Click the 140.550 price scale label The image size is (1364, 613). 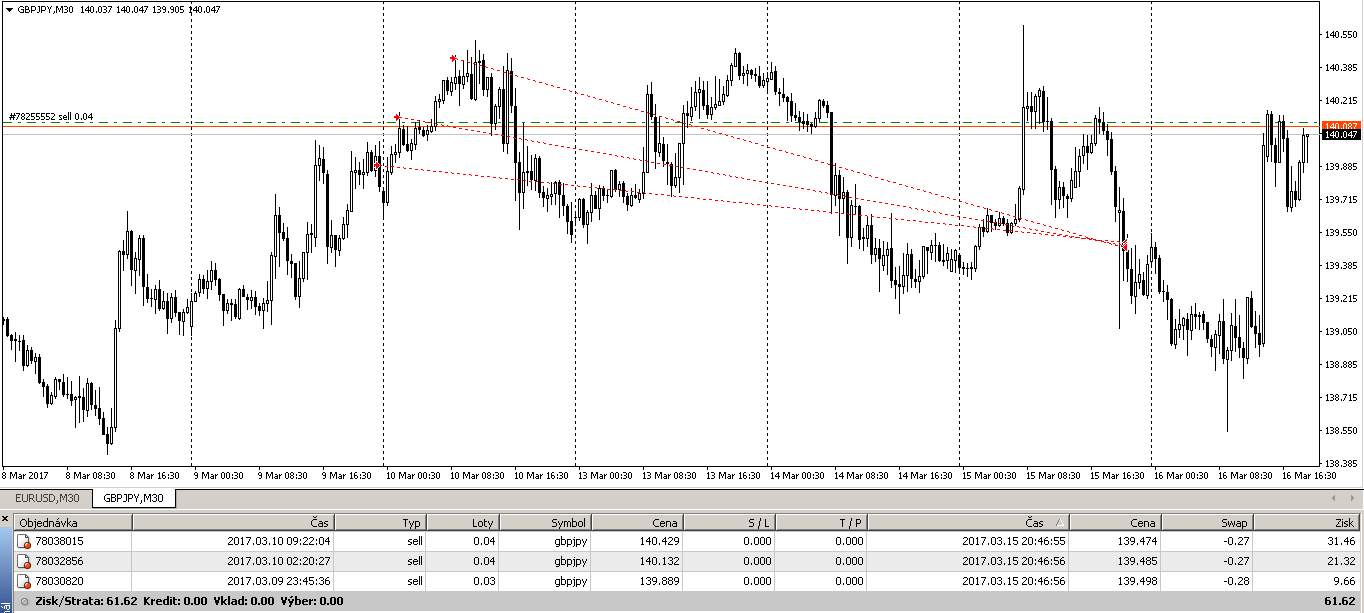coord(1341,35)
